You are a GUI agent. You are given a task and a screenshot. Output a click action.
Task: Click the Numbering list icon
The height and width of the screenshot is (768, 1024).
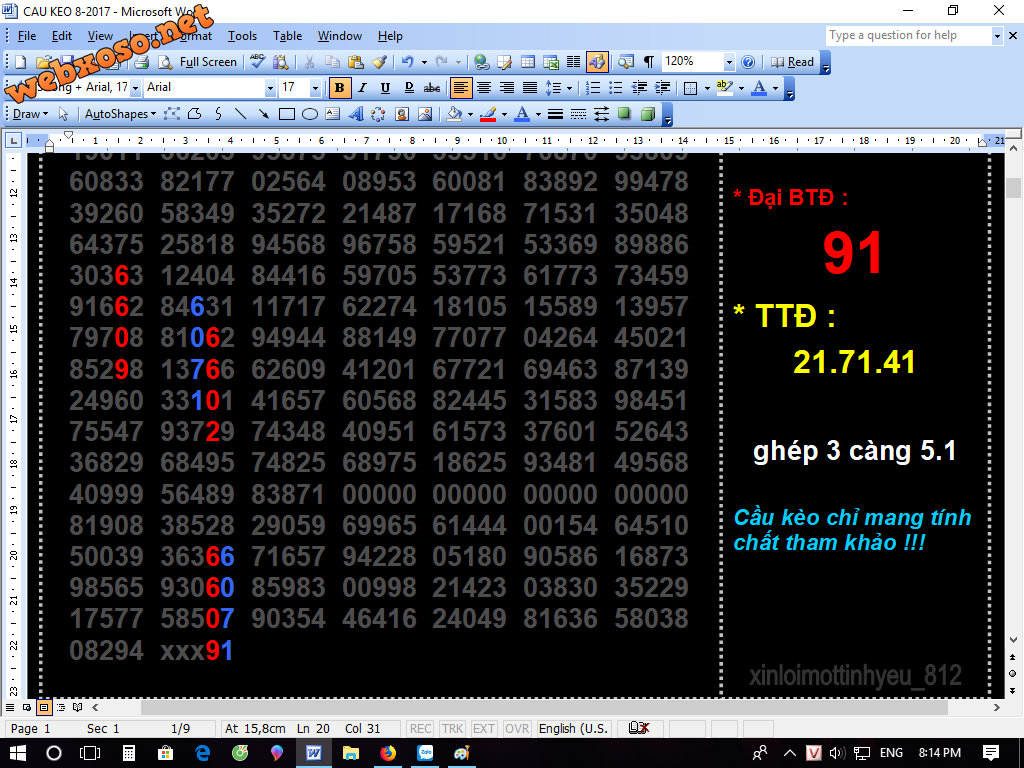point(594,88)
